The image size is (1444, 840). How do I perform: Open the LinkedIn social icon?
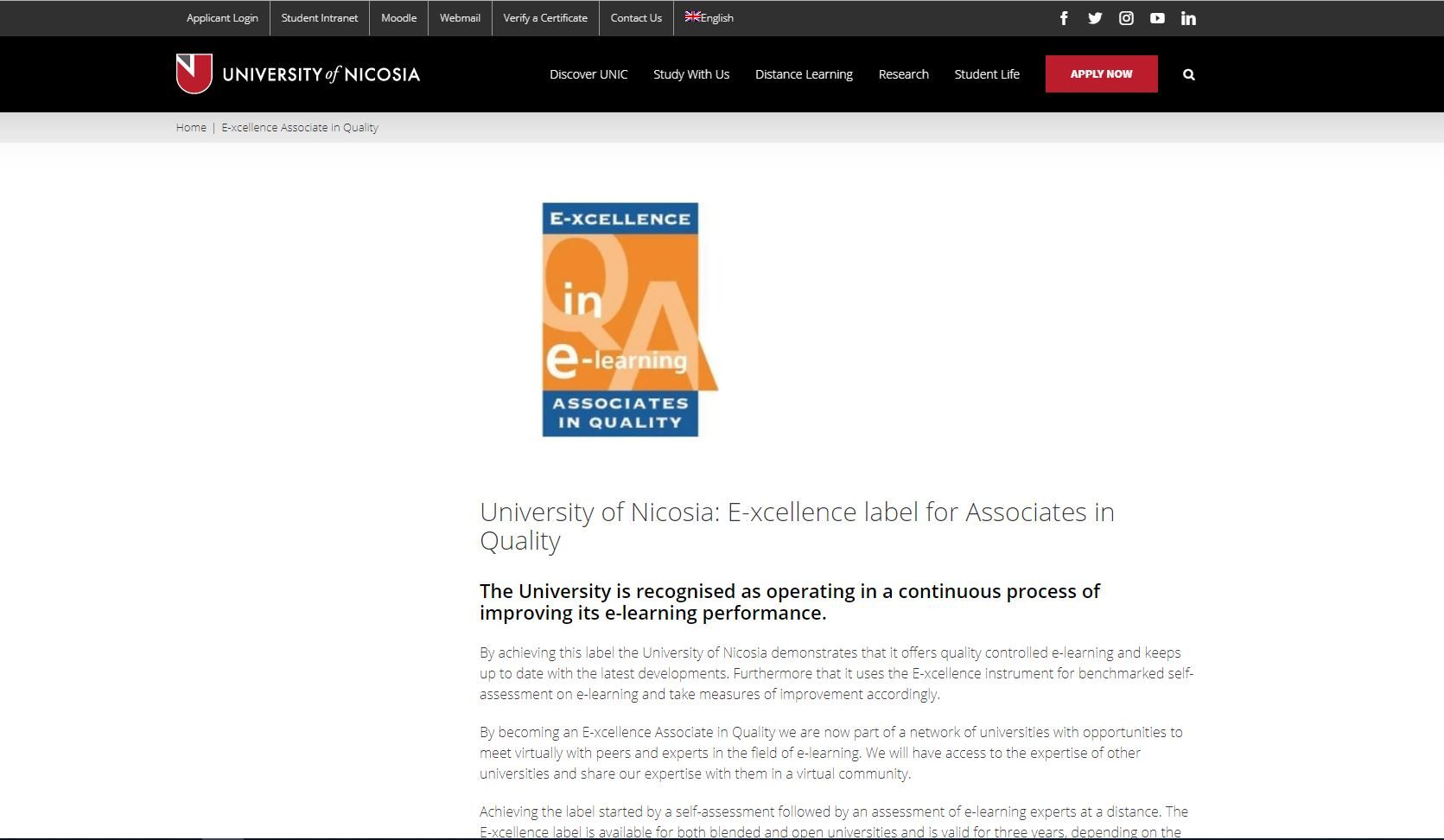tap(1188, 18)
